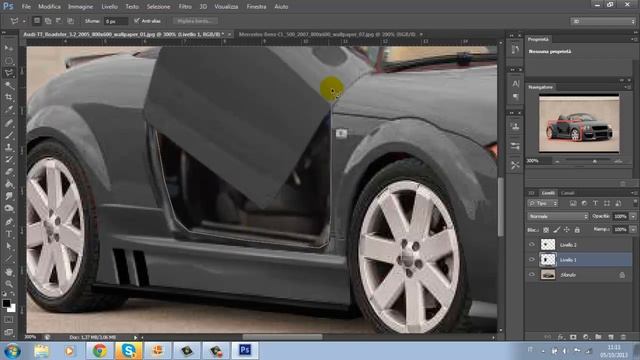Image resolution: width=640 pixels, height=360 pixels.
Task: Click the foreground color swatch
Action: pyautogui.click(x=6, y=303)
